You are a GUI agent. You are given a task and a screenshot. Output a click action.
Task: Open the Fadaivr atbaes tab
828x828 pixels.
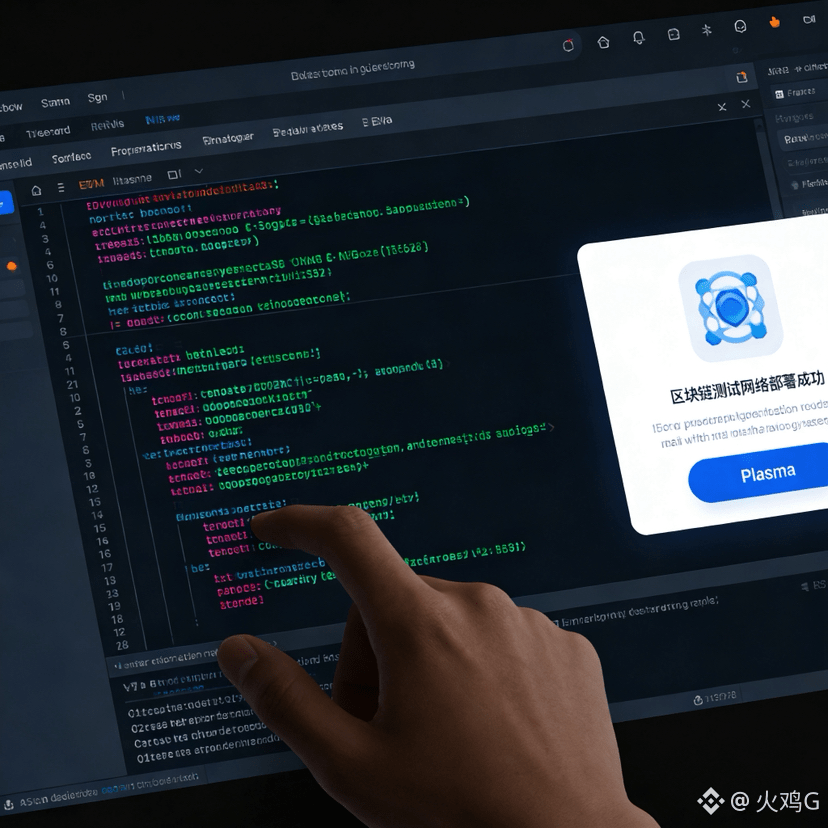click(x=308, y=129)
